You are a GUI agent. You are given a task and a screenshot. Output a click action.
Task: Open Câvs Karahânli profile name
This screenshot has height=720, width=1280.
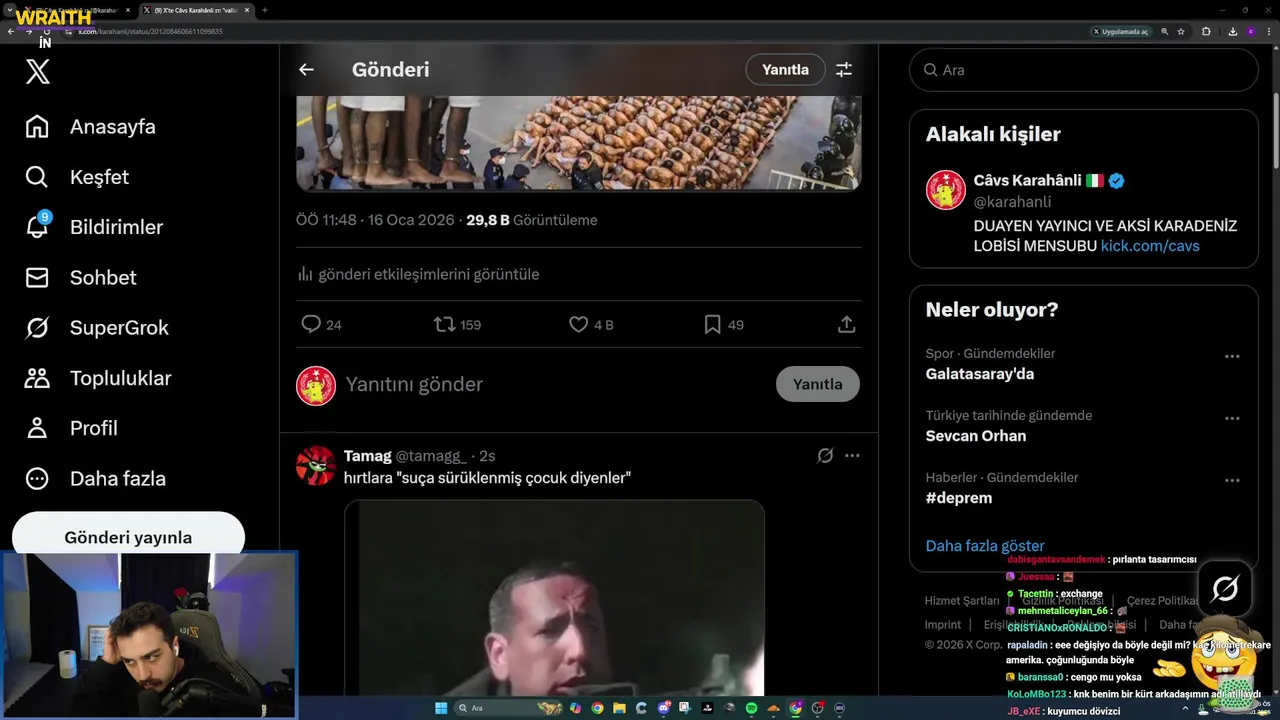(x=1028, y=181)
